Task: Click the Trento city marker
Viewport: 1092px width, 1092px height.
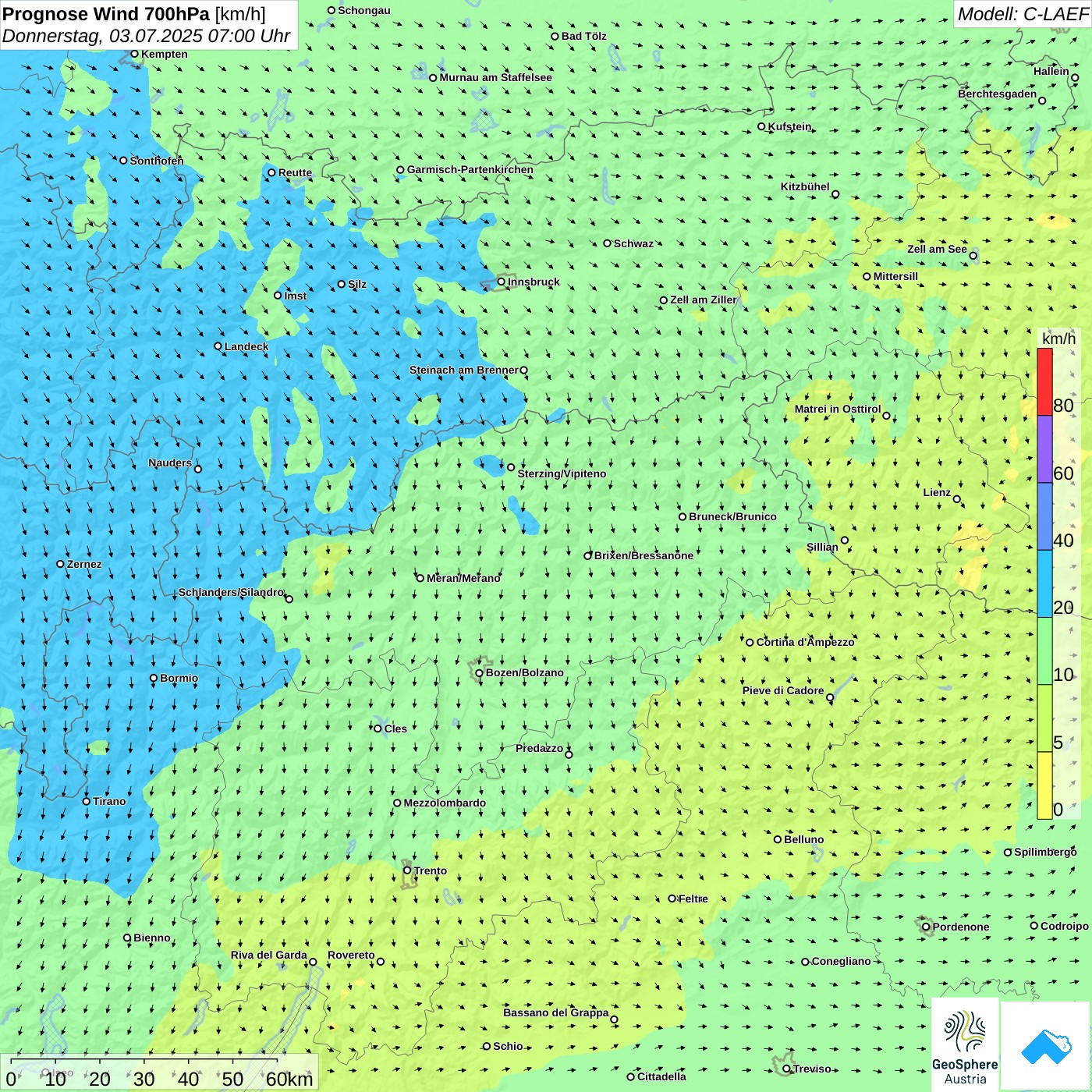Action: tap(407, 870)
